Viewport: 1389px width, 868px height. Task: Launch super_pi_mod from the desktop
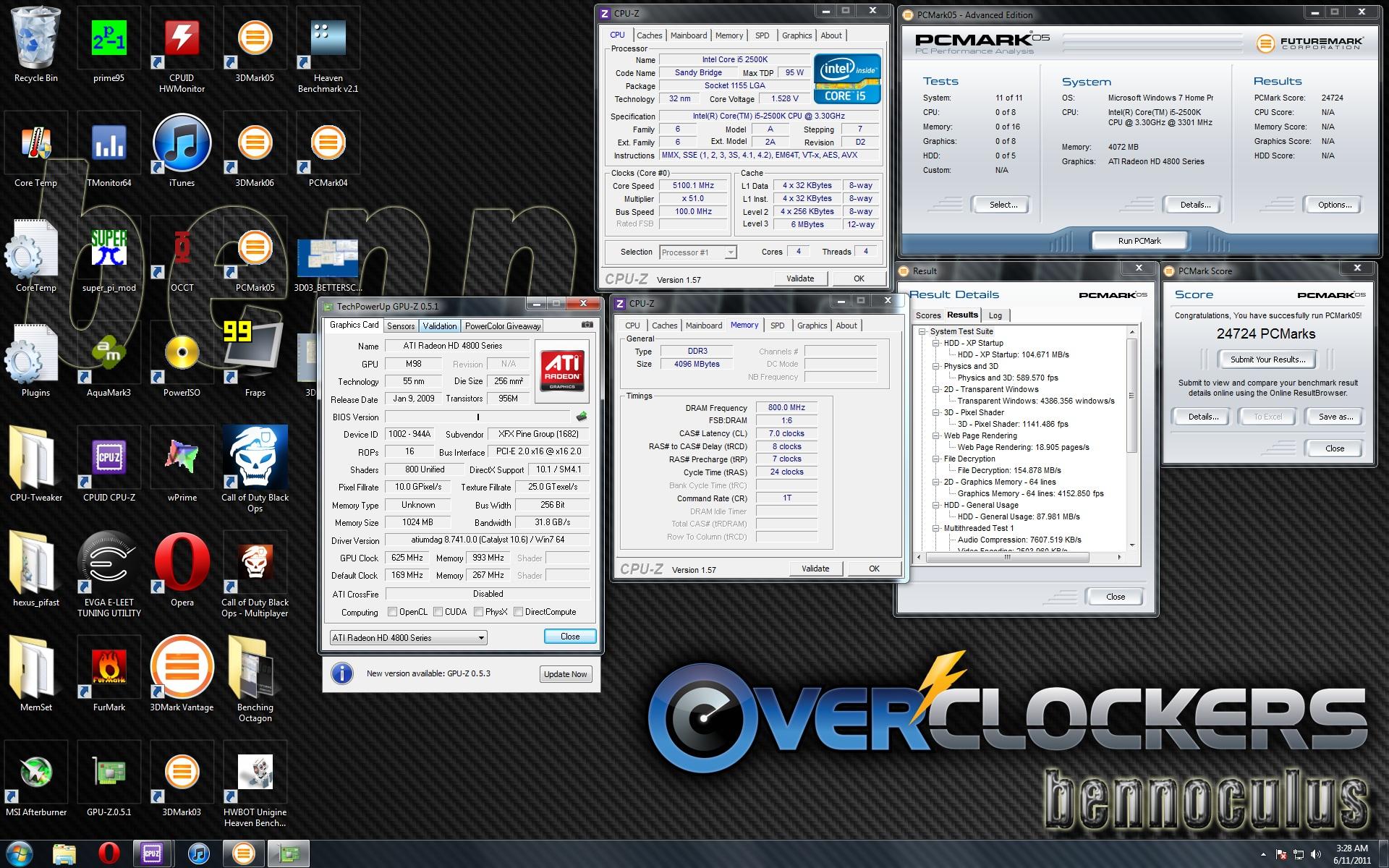click(109, 255)
